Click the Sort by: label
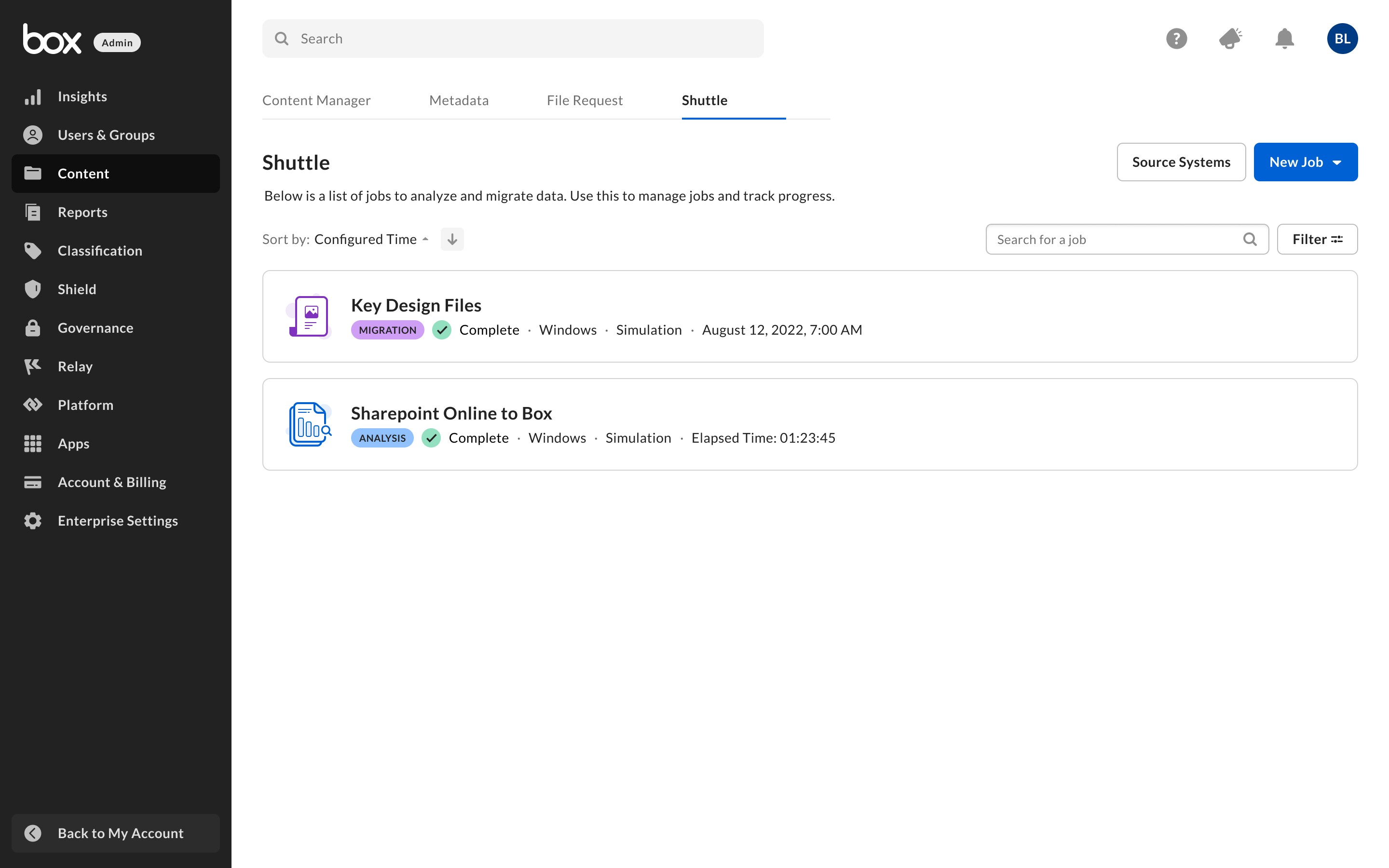Screen dimensions: 1389x868 pyautogui.click(x=286, y=239)
